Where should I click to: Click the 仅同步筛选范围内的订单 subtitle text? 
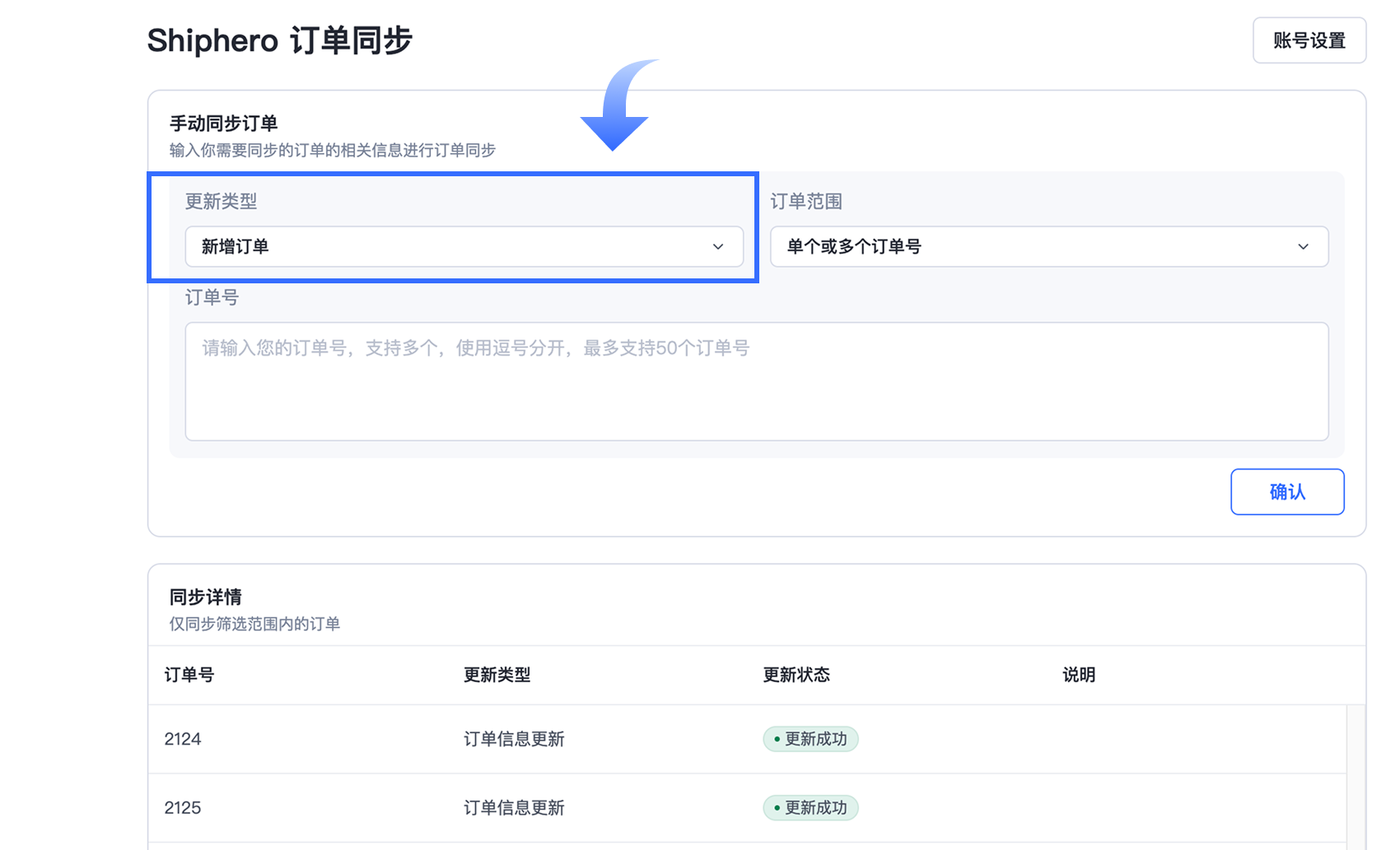click(x=254, y=623)
